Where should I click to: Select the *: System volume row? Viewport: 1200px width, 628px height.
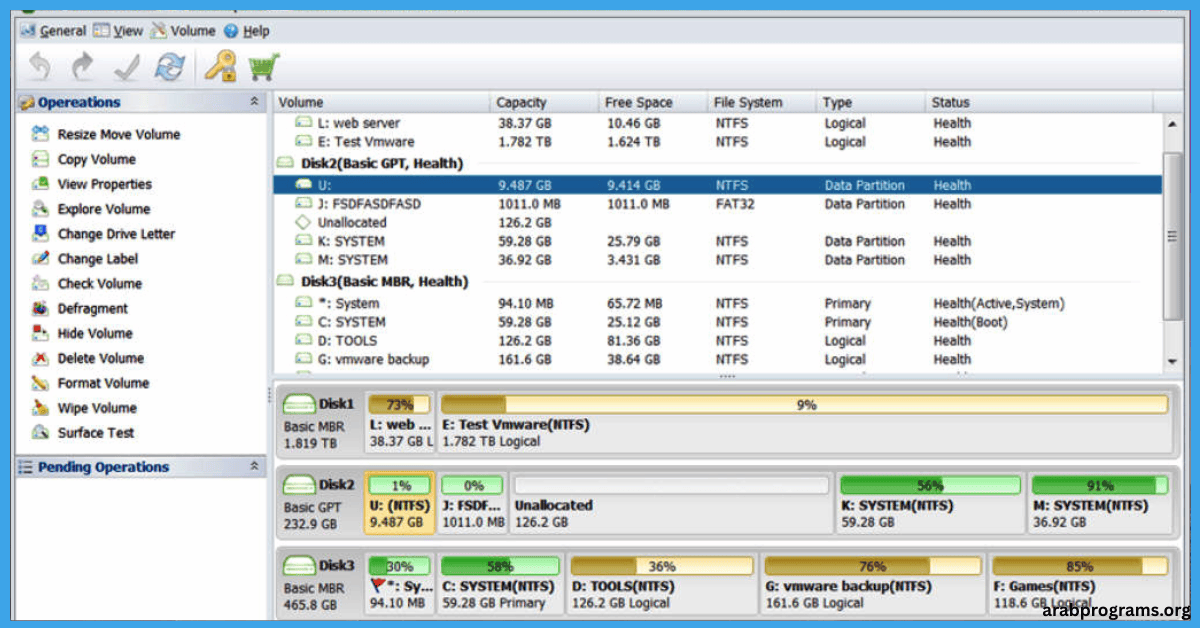[x=718, y=303]
